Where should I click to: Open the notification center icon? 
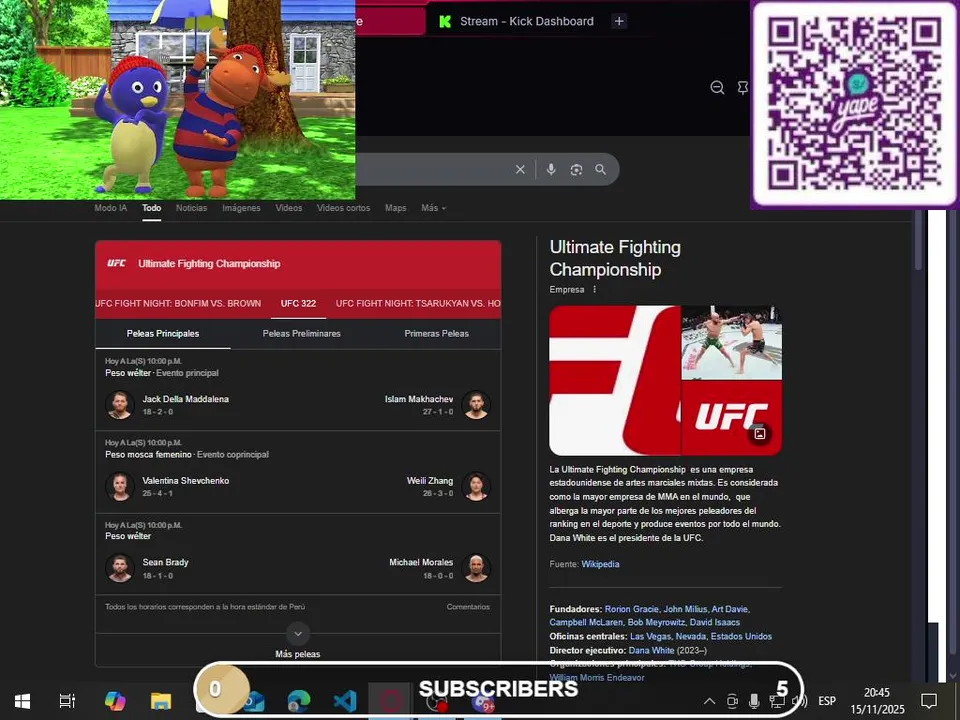(929, 701)
